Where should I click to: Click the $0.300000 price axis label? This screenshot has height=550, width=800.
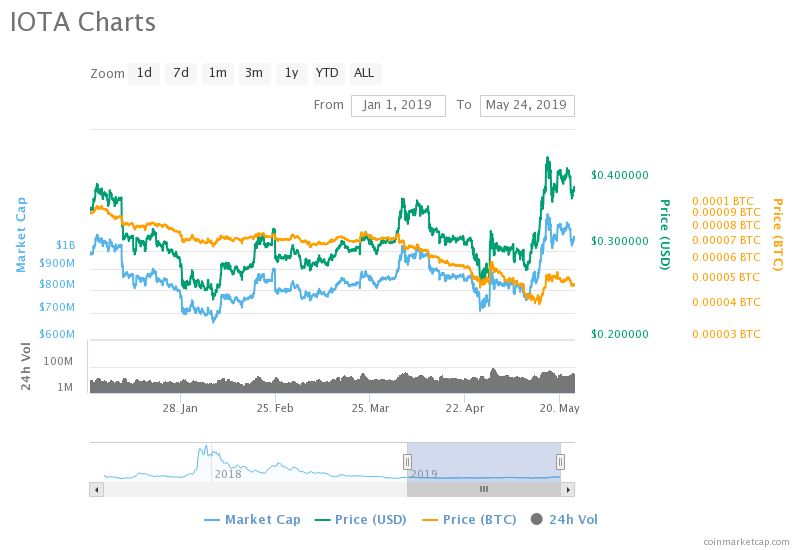[620, 241]
